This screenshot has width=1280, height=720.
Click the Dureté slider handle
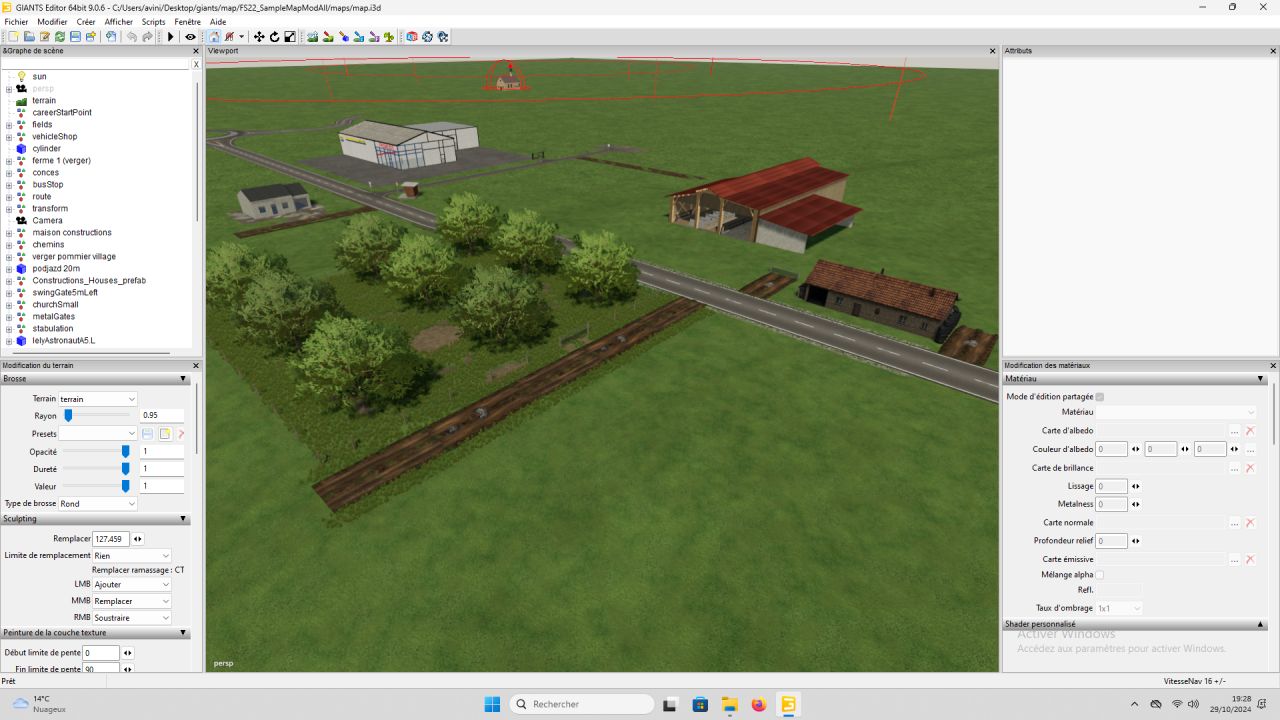tap(125, 468)
